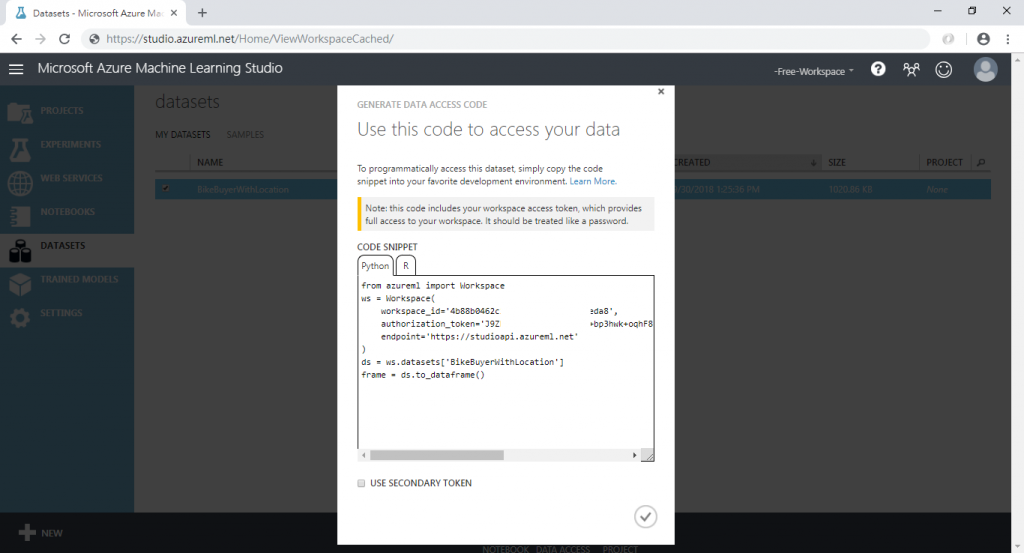This screenshot has width=1024, height=553.
Task: Open Web Services globe icon
Action: (20, 183)
